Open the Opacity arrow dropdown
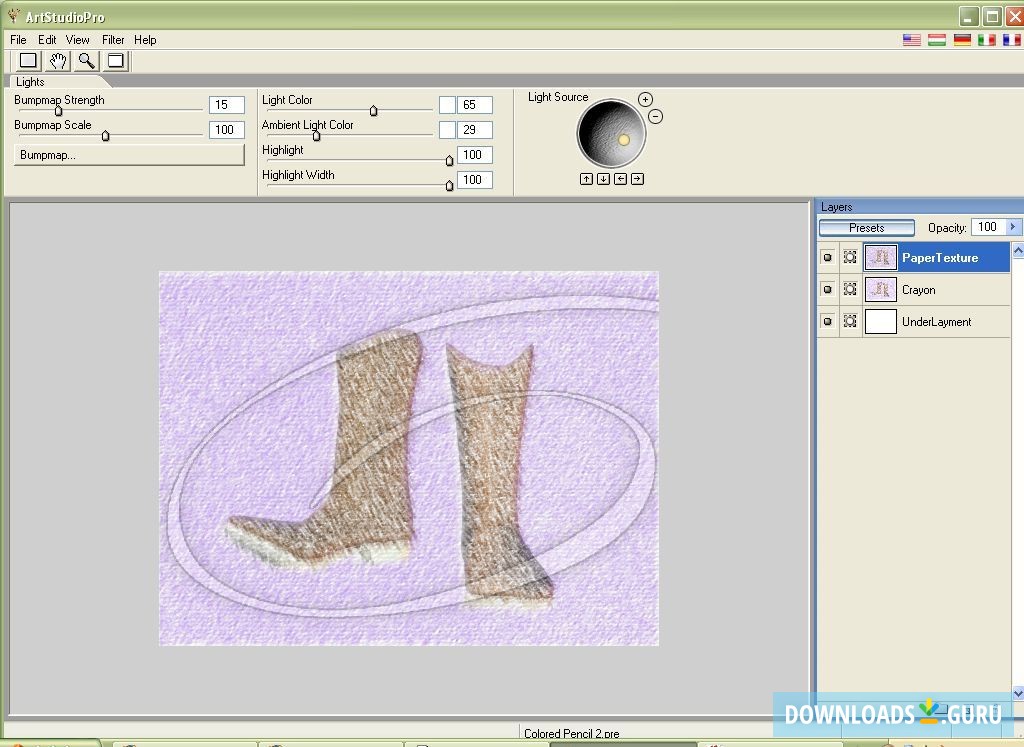Viewport: 1024px width, 747px height. pyautogui.click(x=1012, y=227)
